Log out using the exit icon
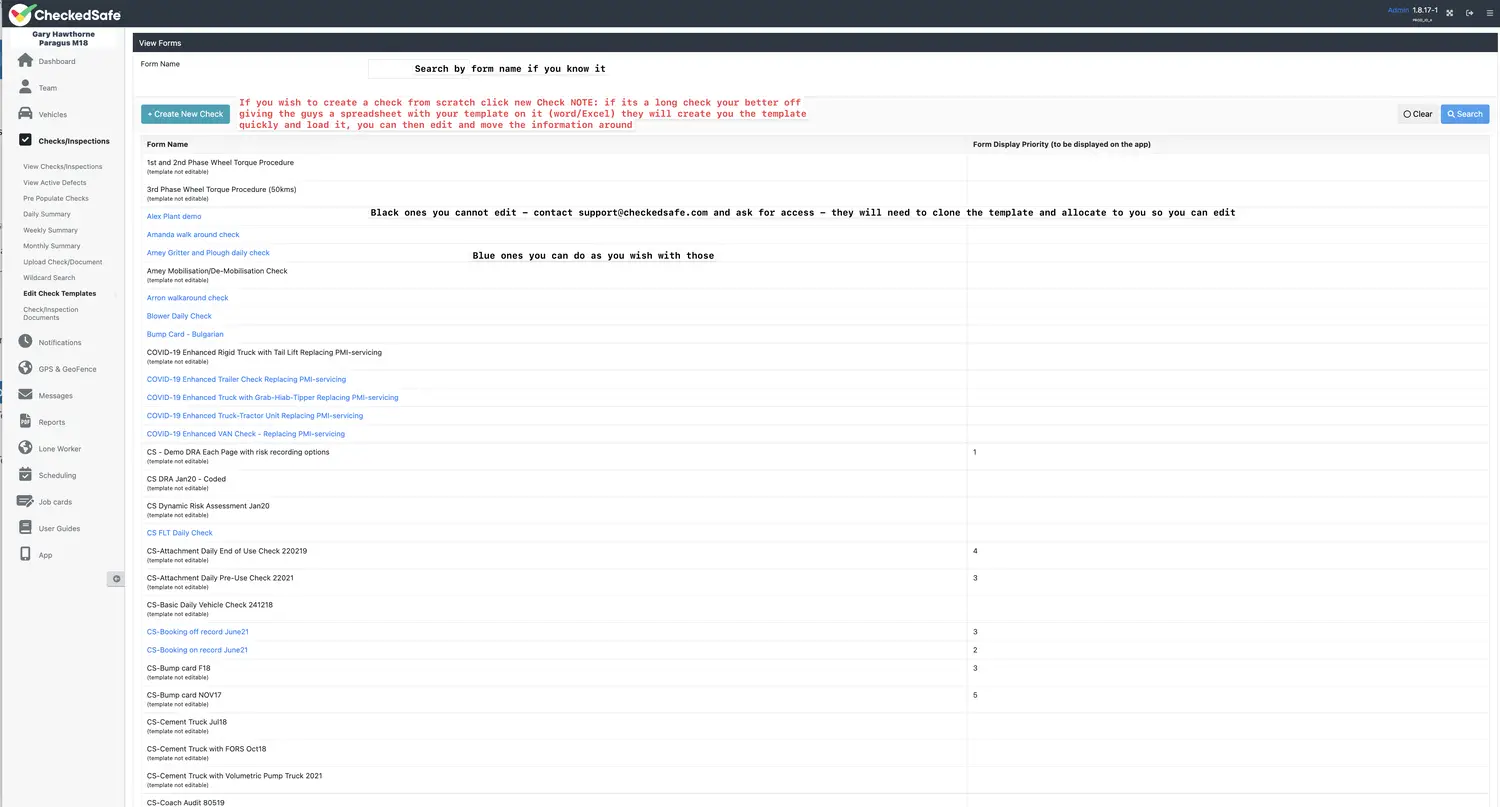This screenshot has width=1500, height=807. point(1469,12)
